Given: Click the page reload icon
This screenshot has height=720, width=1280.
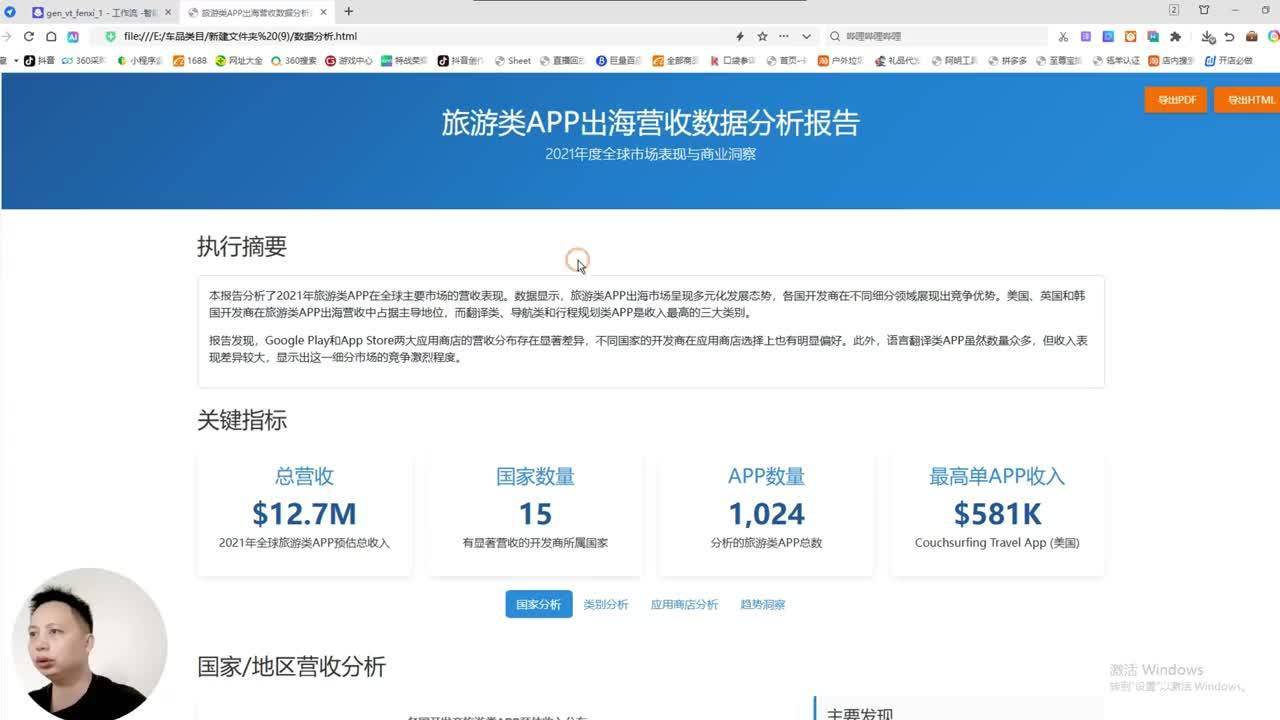Looking at the screenshot, I should 29,36.
